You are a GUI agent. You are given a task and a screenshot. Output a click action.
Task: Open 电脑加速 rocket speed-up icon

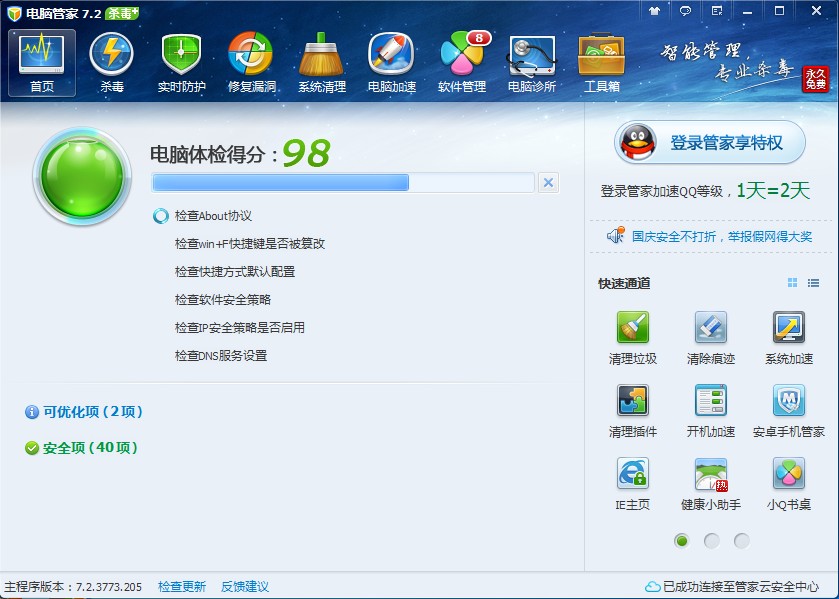[x=392, y=63]
